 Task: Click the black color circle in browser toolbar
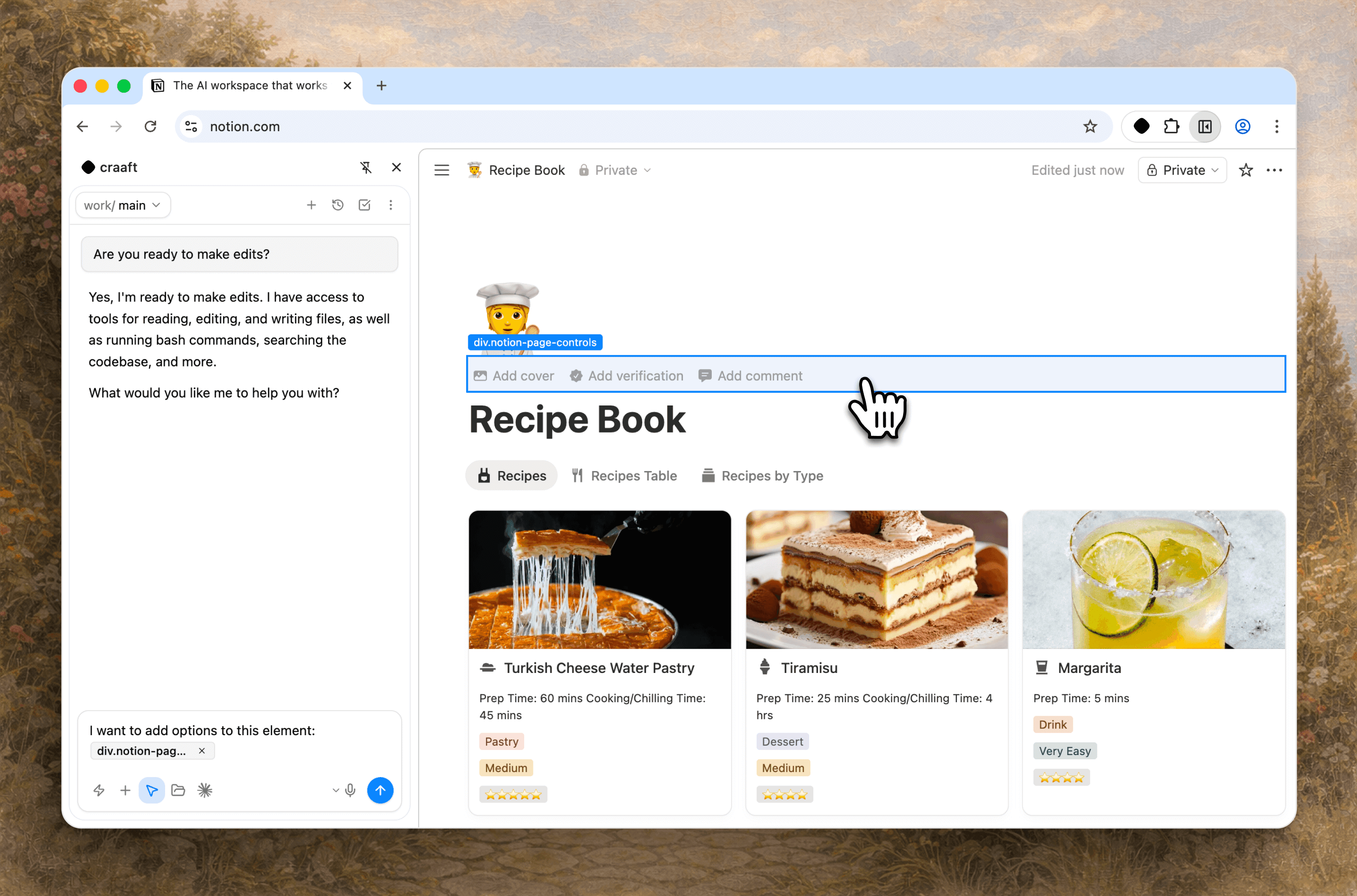point(1141,126)
